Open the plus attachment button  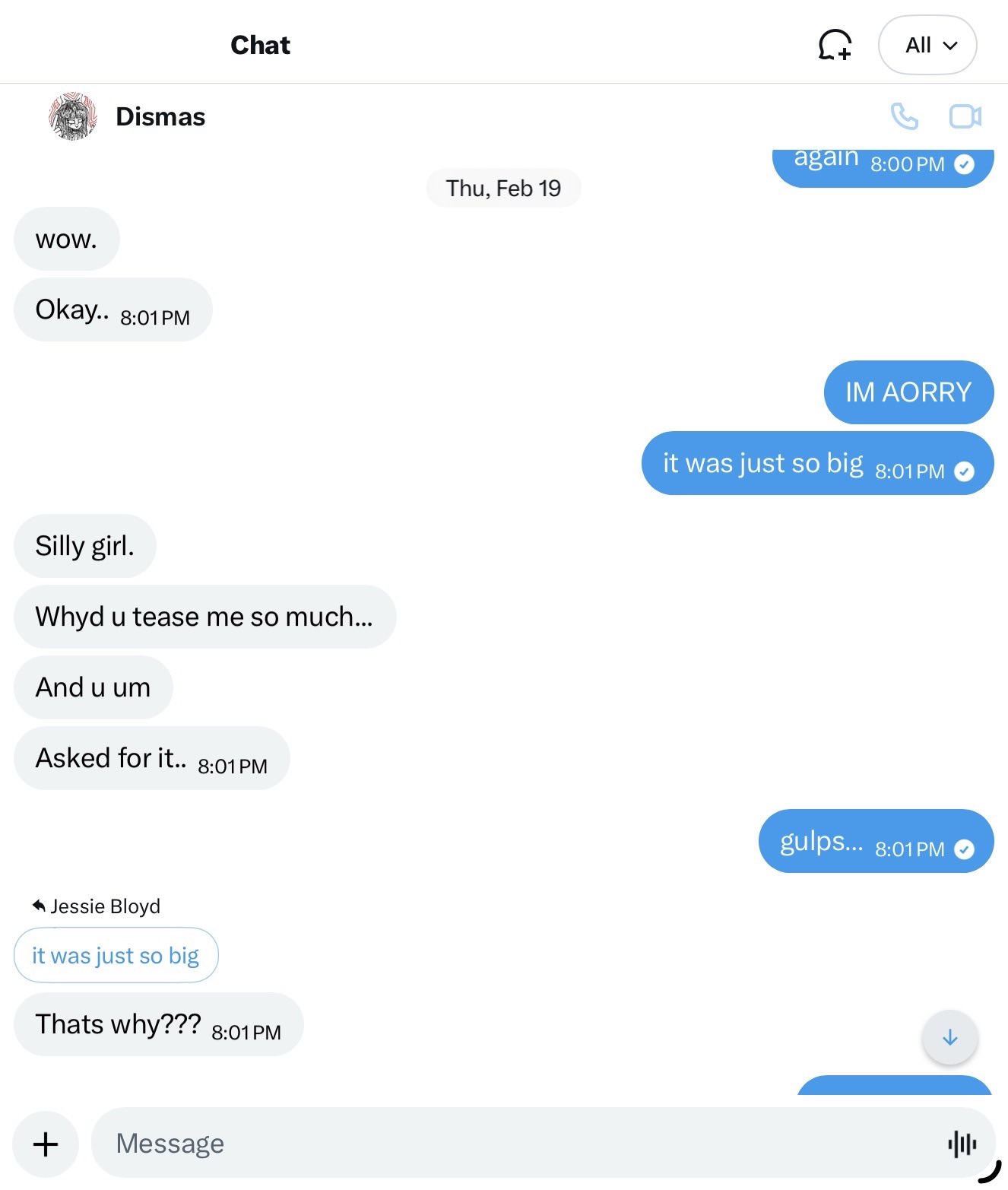(x=46, y=1144)
